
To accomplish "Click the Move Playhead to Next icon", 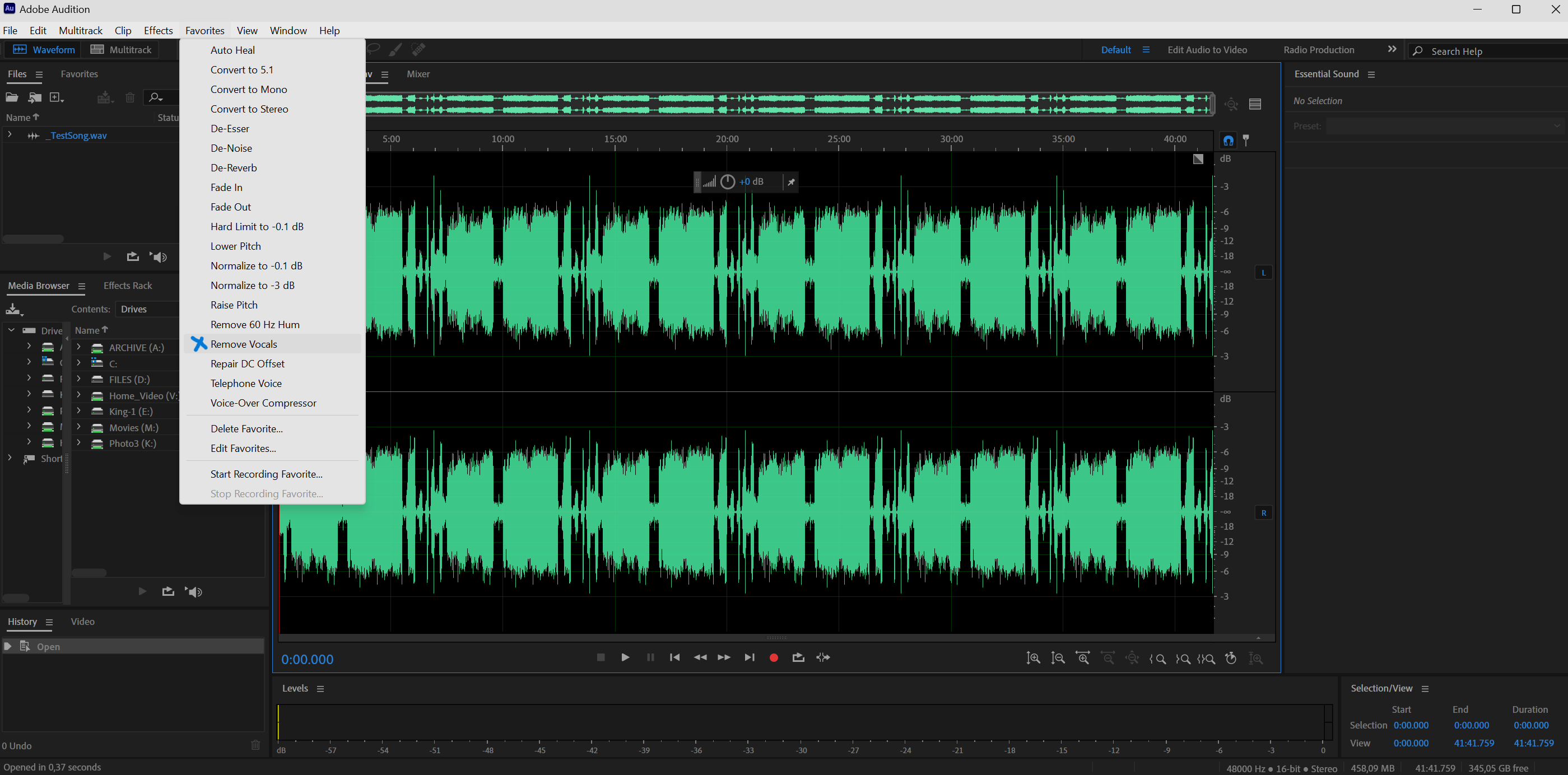I will pos(750,657).
